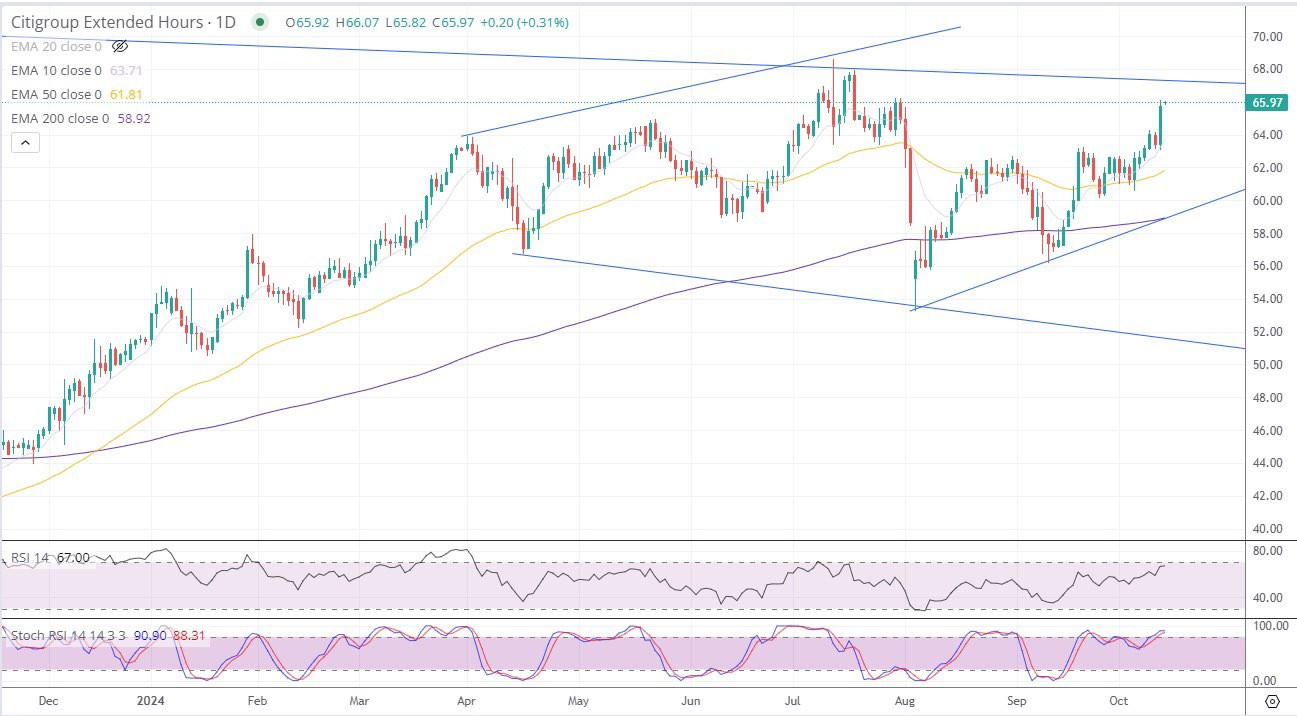Select the Stoch RSI 14 14 3 3 label

click(x=66, y=634)
